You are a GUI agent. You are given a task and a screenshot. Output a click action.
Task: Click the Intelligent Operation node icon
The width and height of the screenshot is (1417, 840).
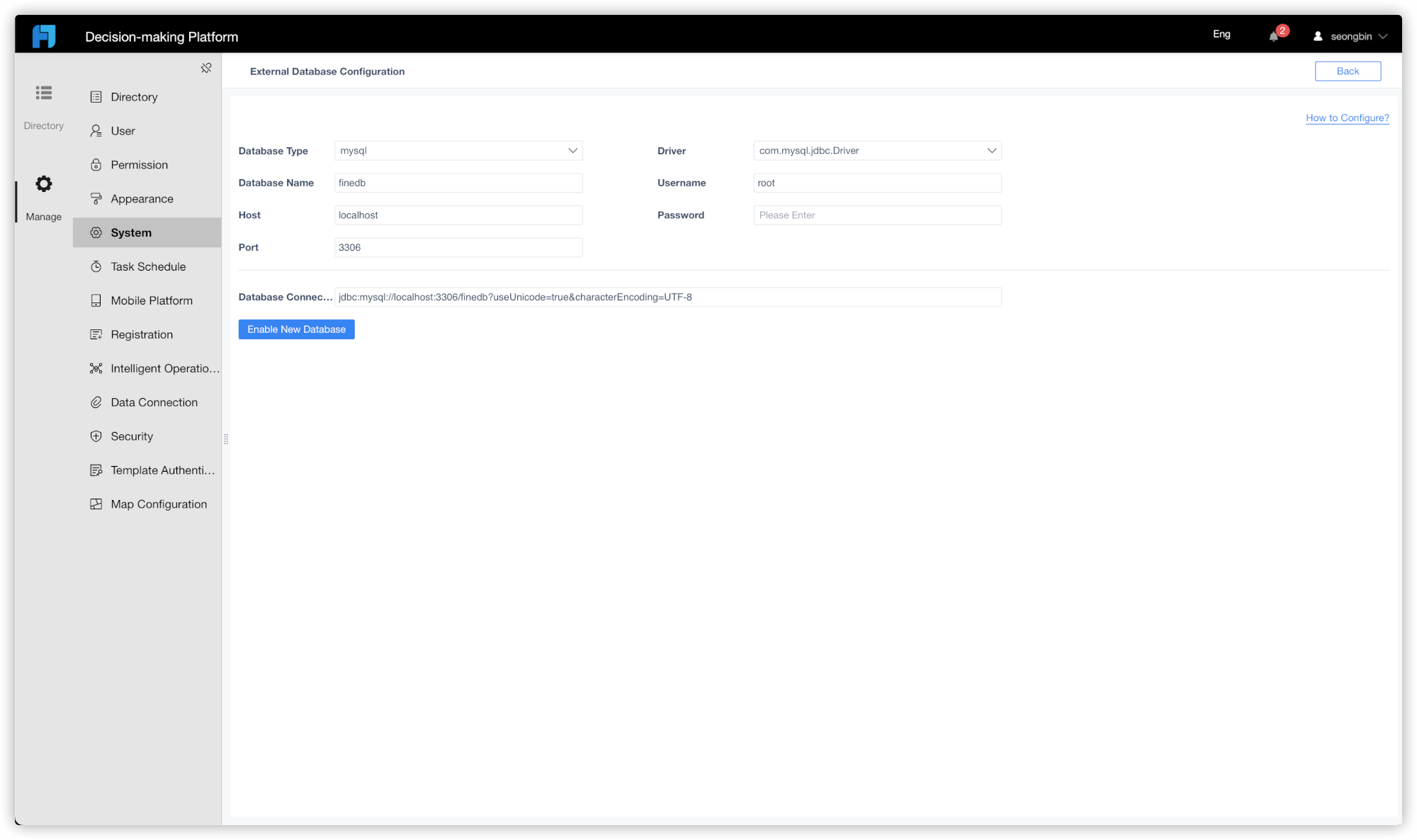point(96,368)
